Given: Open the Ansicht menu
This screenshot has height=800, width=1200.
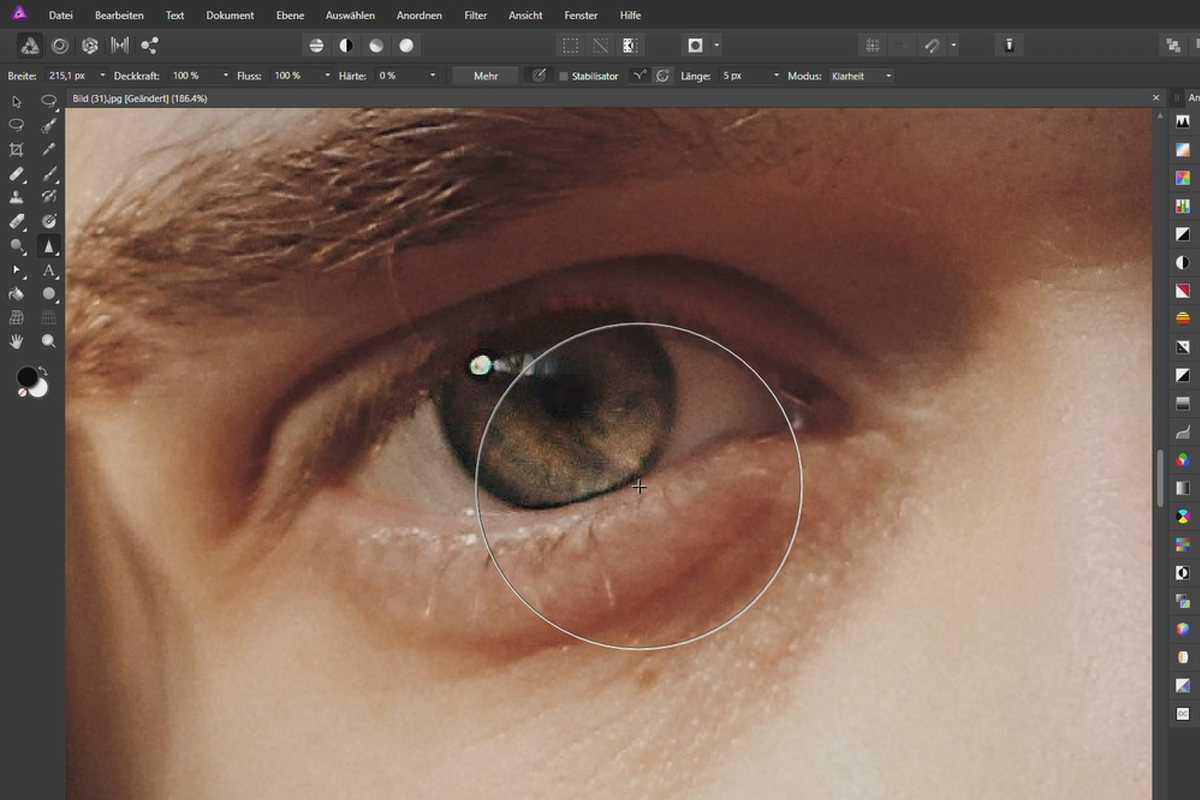Looking at the screenshot, I should [x=525, y=15].
